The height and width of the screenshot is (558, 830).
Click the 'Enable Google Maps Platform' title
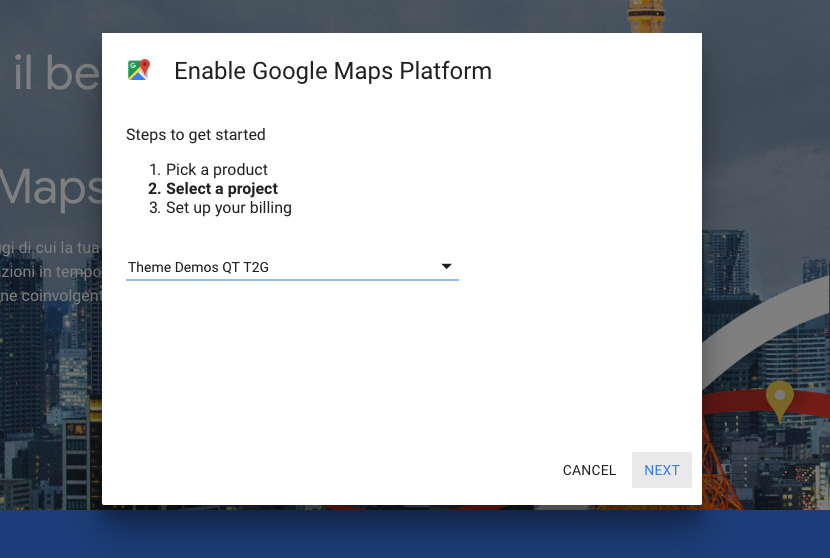[333, 71]
